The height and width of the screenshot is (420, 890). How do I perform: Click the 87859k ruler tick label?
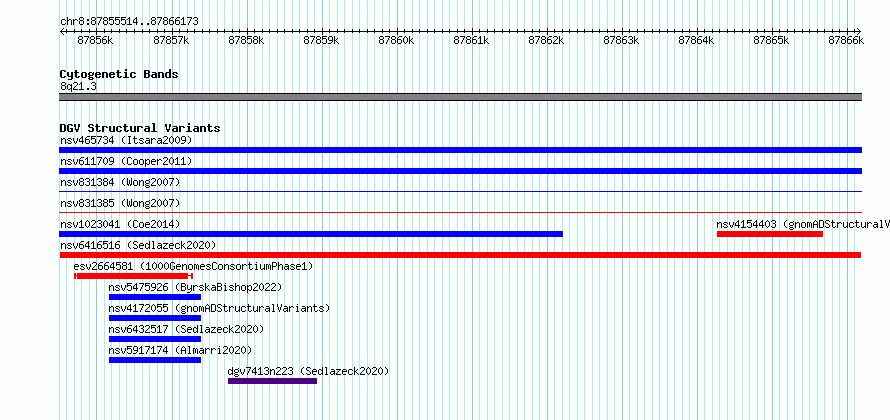click(321, 40)
